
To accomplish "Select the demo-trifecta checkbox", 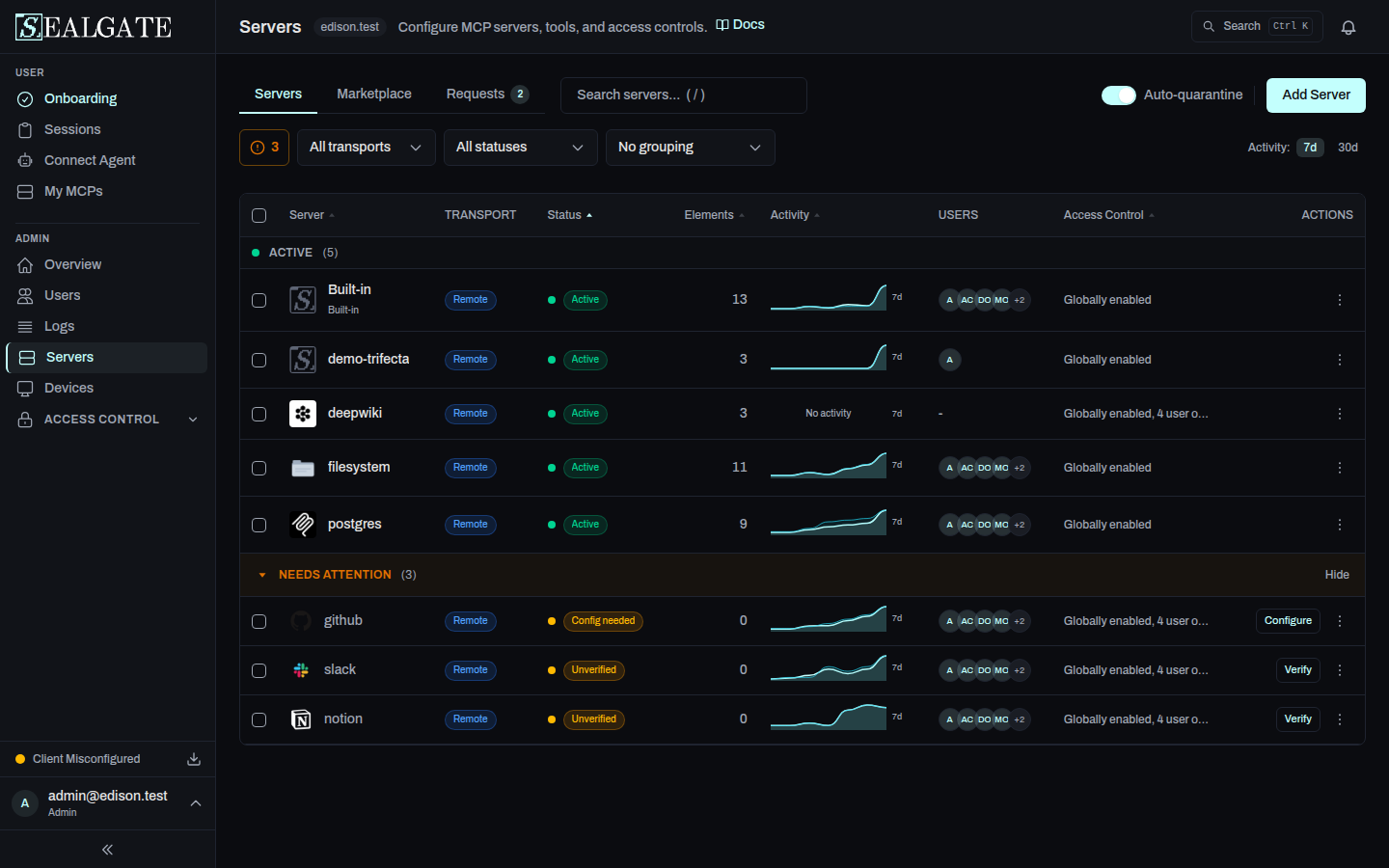I will [259, 360].
